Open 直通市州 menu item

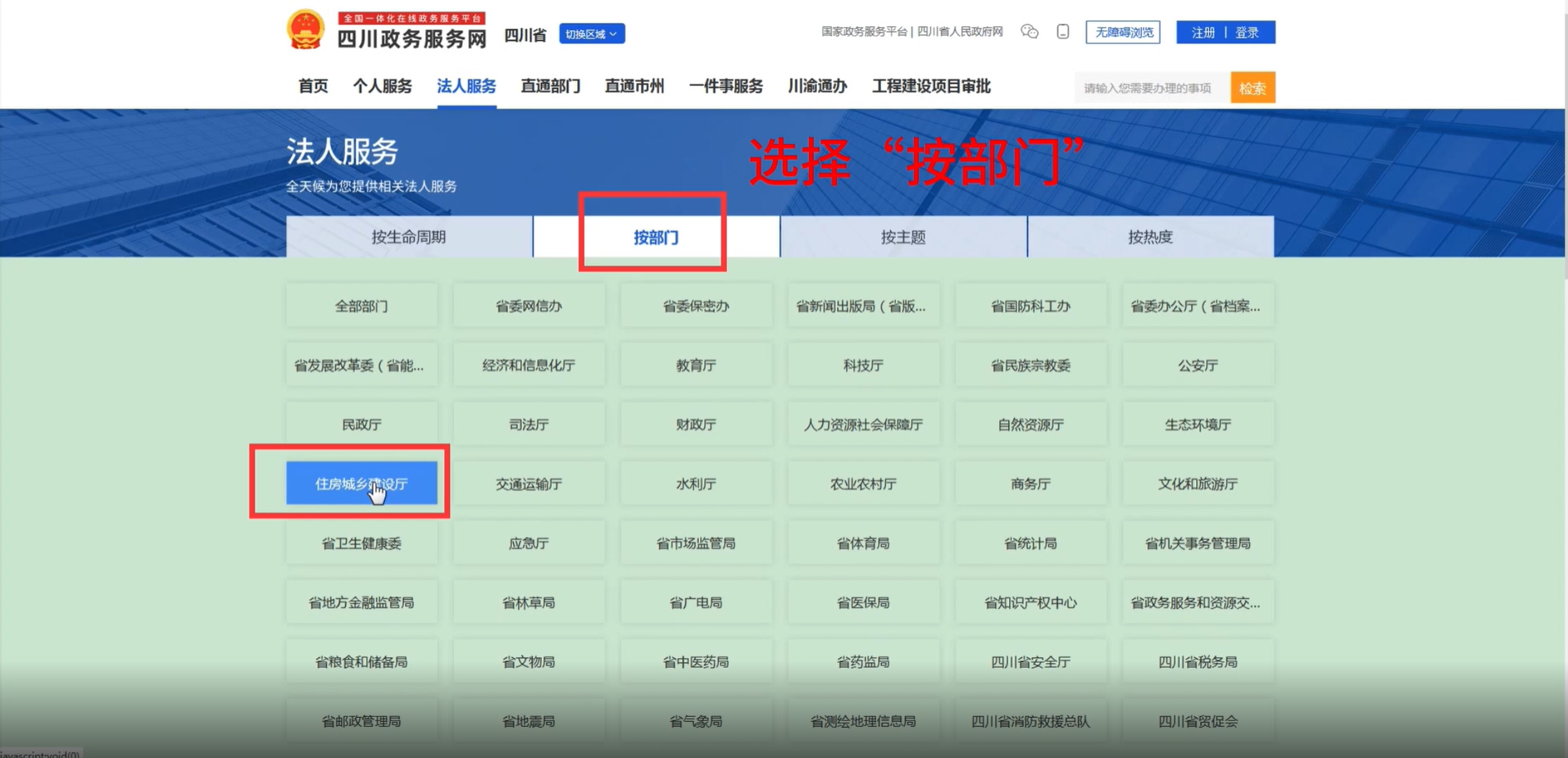click(634, 86)
